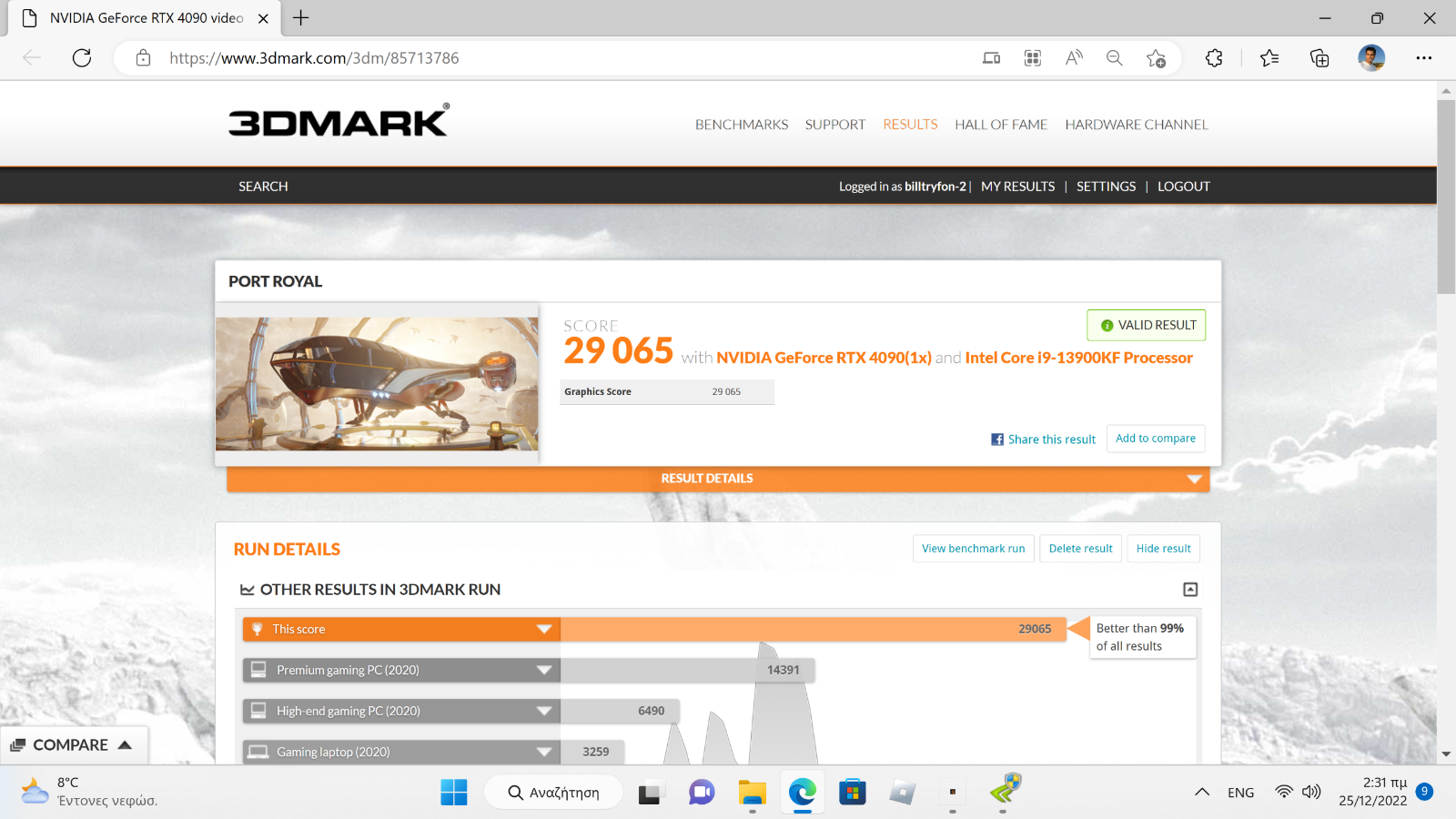Click Graphics Score value 29 065

[726, 392]
